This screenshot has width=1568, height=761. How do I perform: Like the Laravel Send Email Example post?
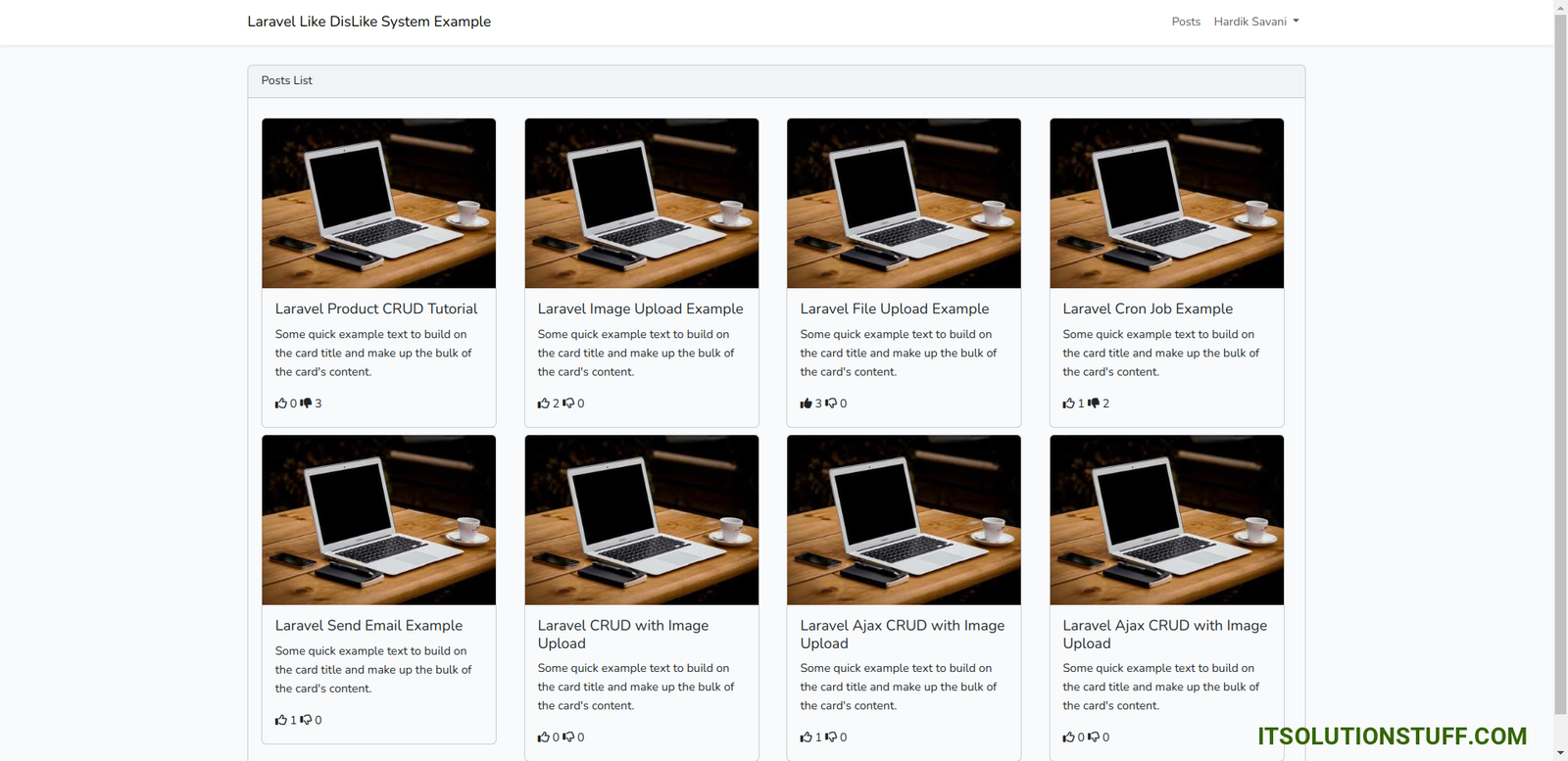pyautogui.click(x=281, y=720)
